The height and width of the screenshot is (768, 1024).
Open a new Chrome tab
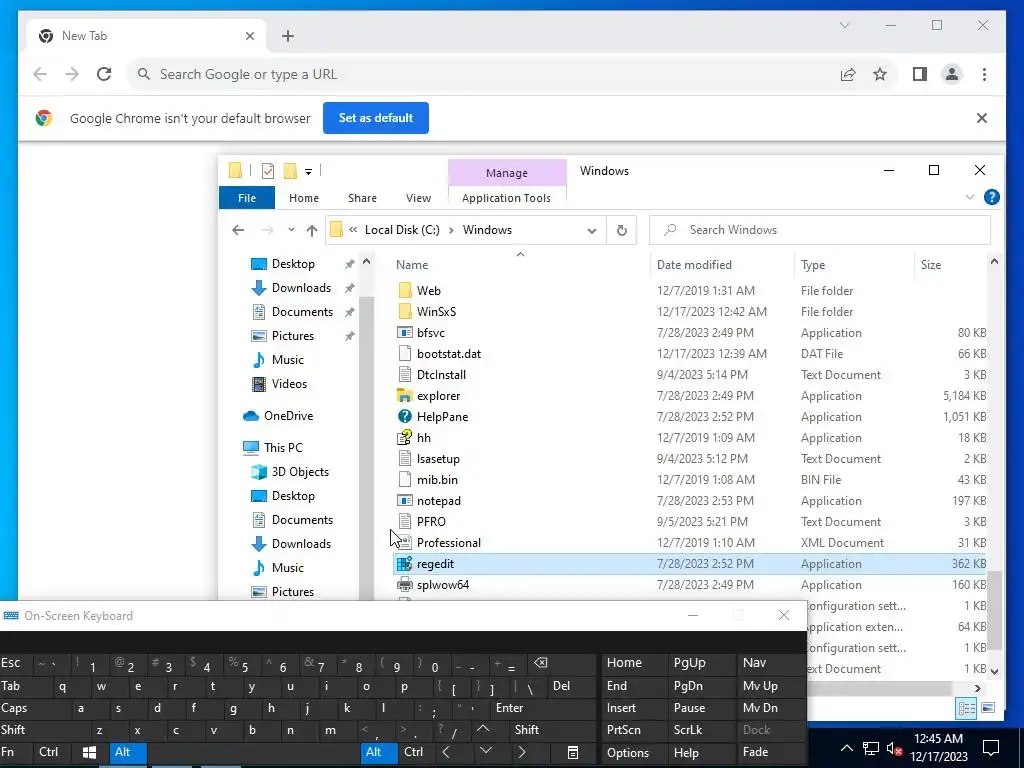(x=288, y=36)
